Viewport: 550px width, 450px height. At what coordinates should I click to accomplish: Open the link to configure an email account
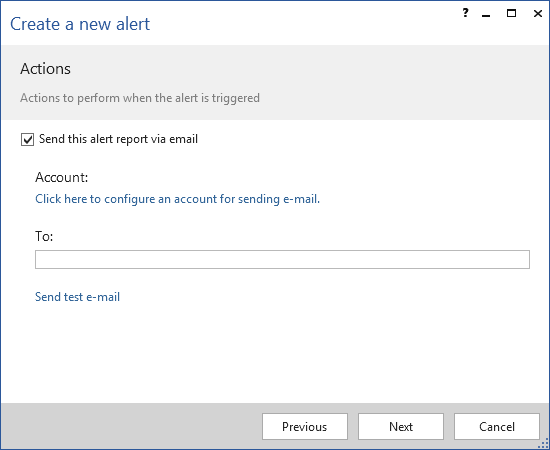[177, 199]
